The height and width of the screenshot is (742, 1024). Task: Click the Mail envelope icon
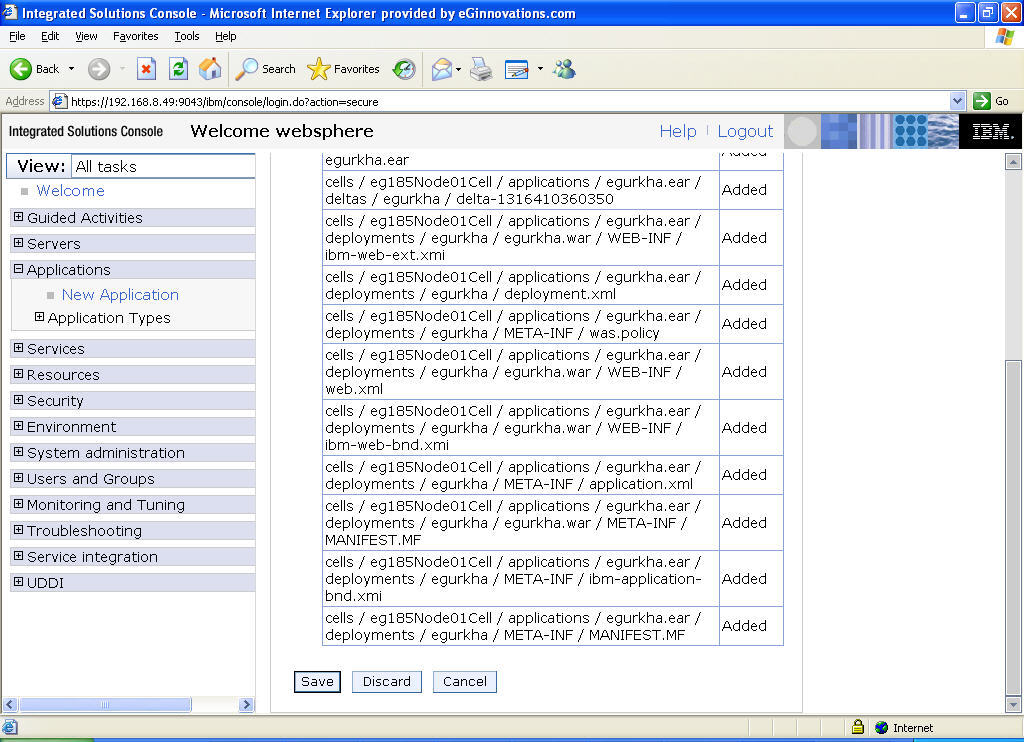442,69
